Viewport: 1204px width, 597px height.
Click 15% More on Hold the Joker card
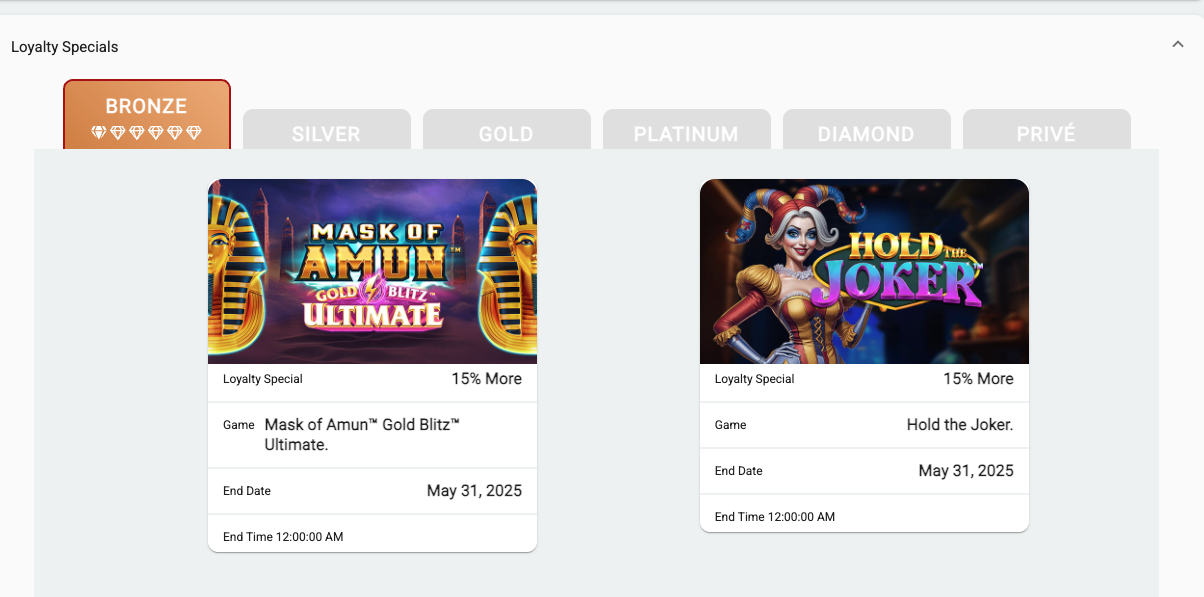(978, 379)
